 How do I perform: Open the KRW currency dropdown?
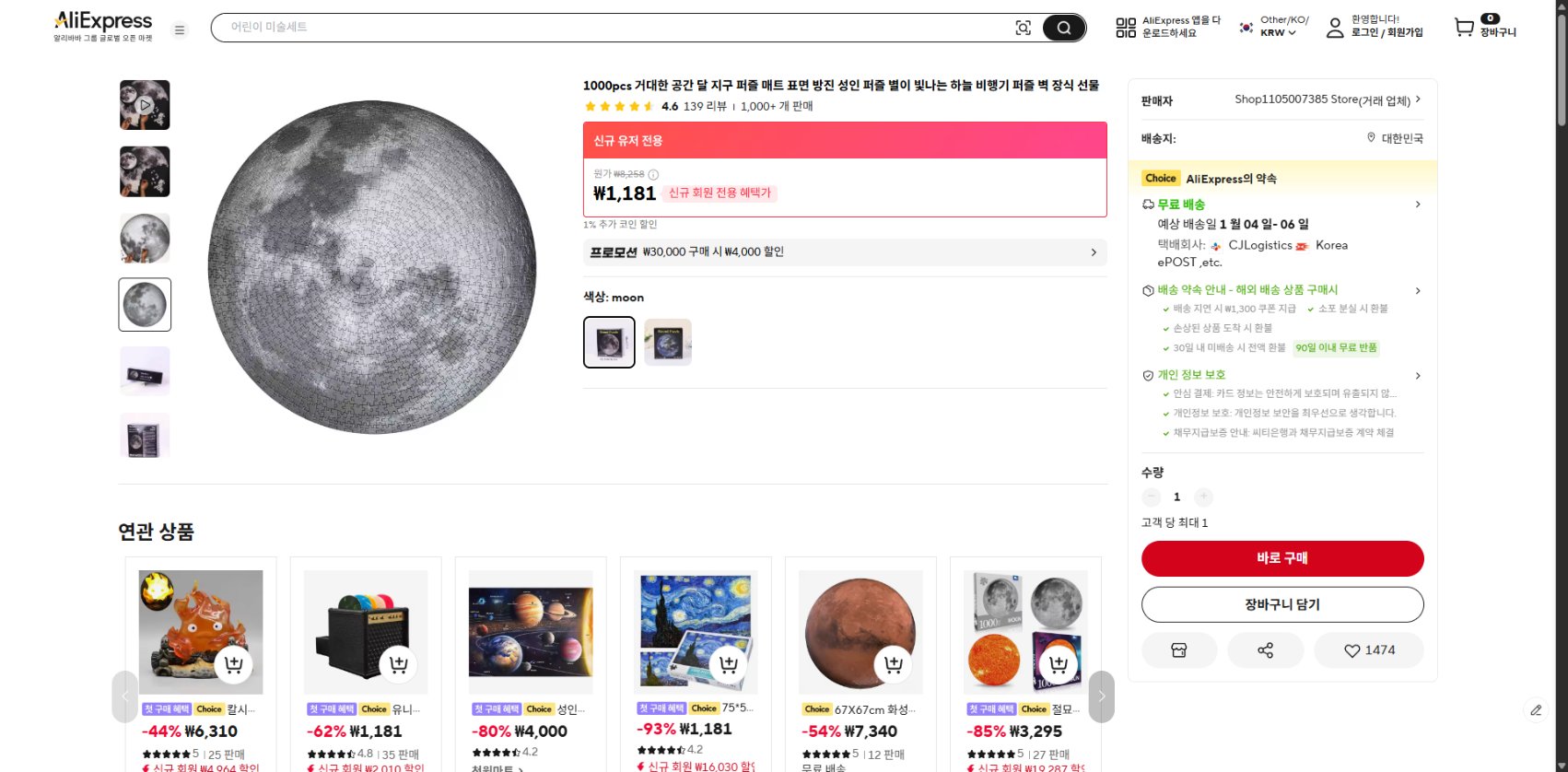tap(1278, 32)
